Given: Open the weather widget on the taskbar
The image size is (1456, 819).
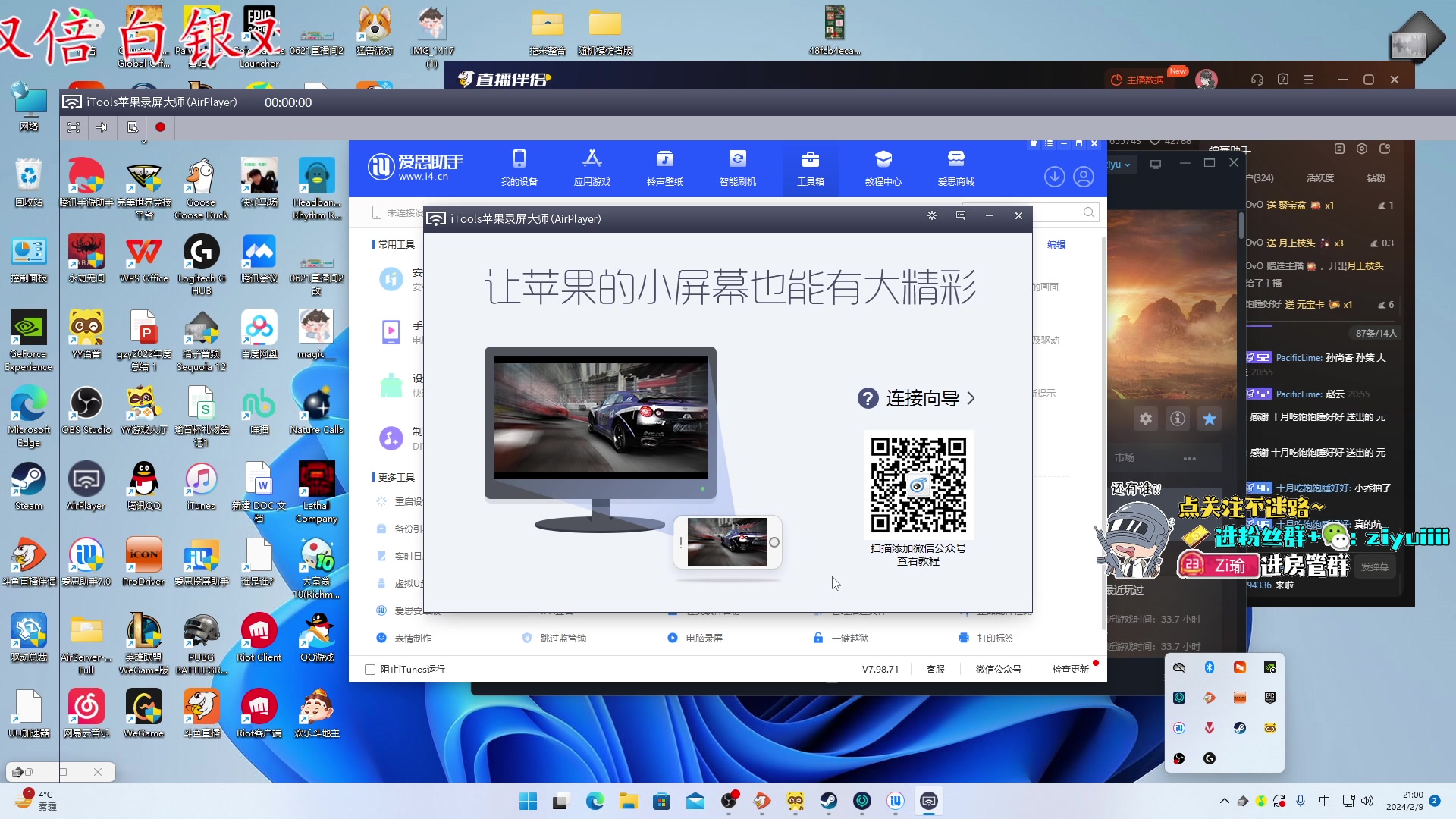Looking at the screenshot, I should point(36,801).
